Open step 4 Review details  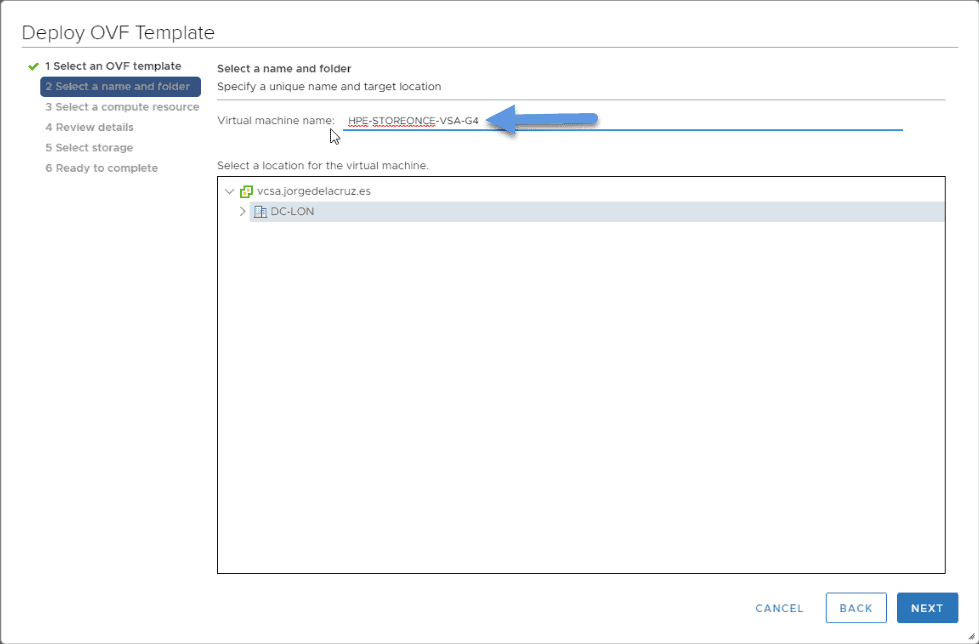click(89, 127)
